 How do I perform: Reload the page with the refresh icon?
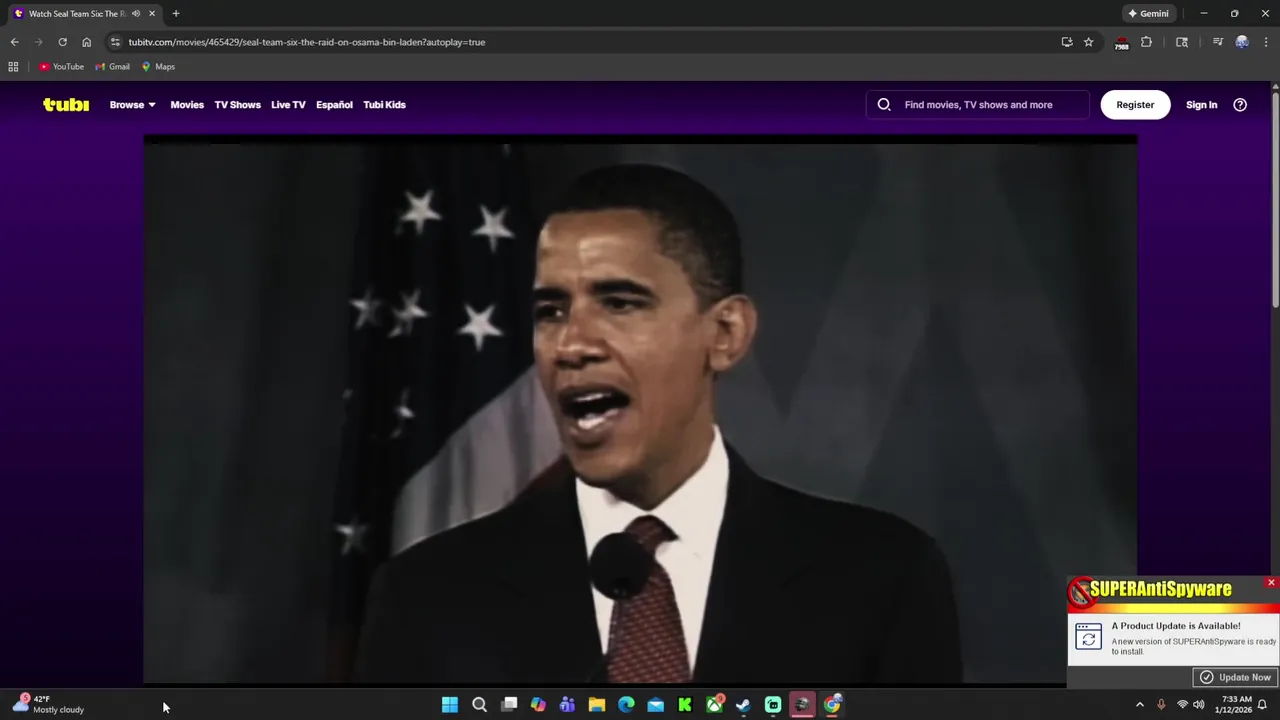(62, 42)
